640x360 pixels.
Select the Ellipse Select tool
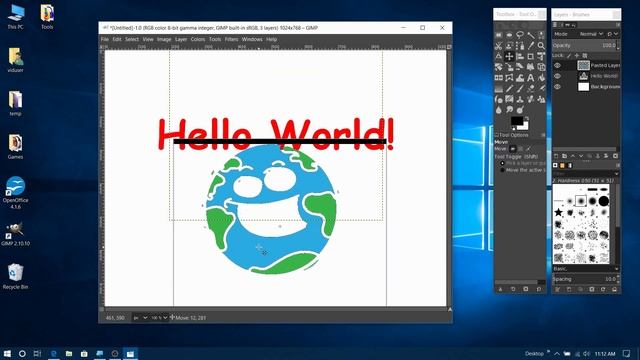(509, 35)
